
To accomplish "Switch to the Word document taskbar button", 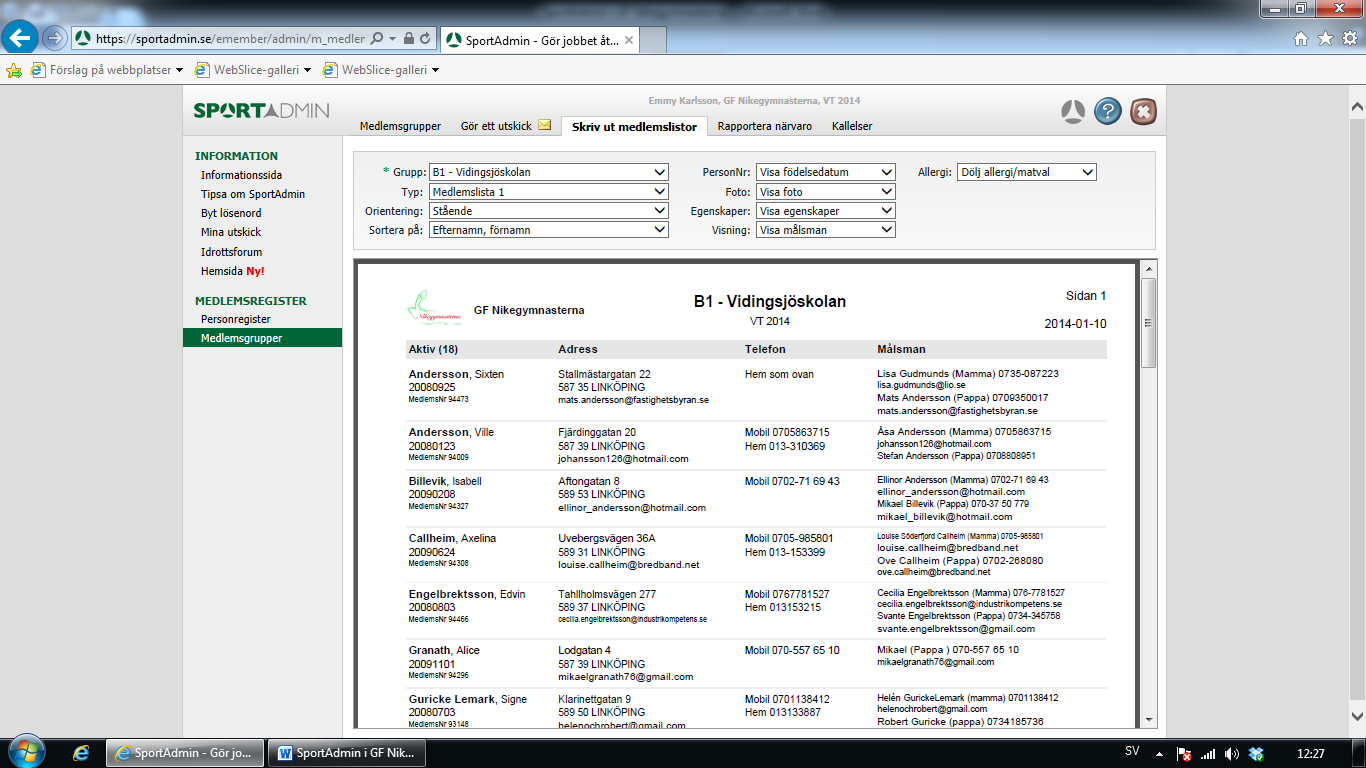I will tap(348, 752).
